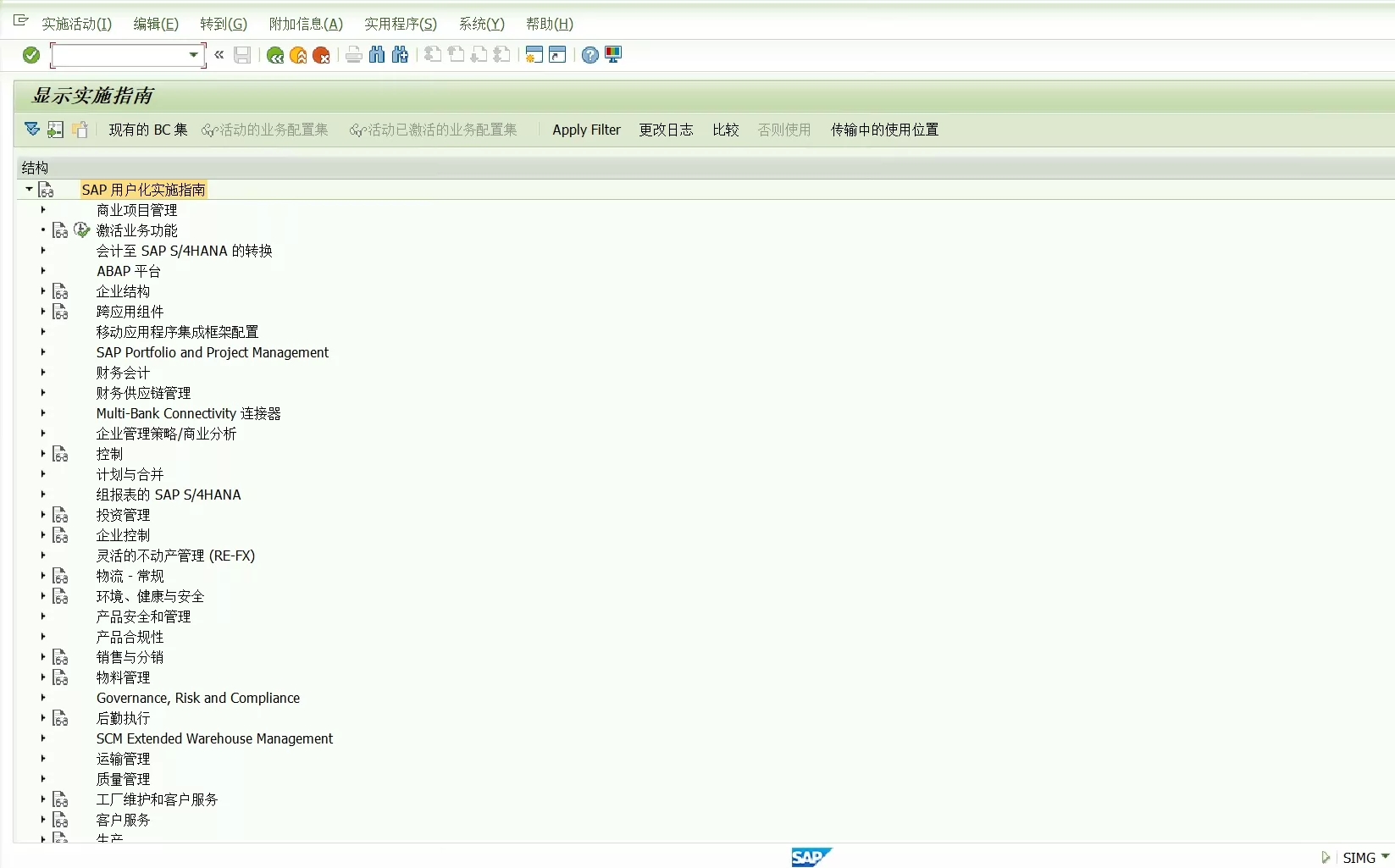Open documentation icon for 物料管理
This screenshot has width=1395, height=868.
61,677
